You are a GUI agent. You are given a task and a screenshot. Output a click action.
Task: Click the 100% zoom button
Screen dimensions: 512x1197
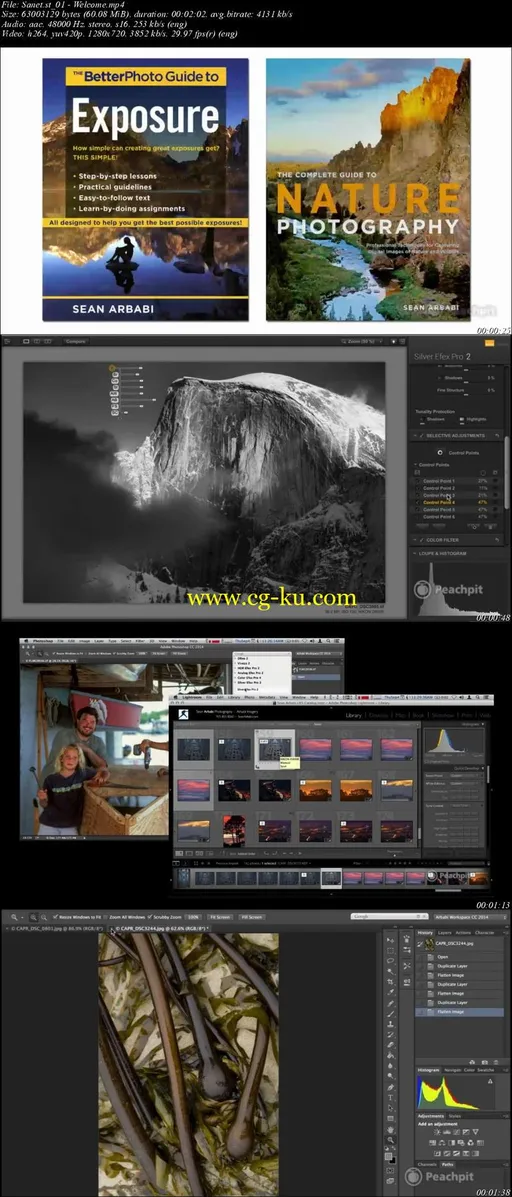194,916
